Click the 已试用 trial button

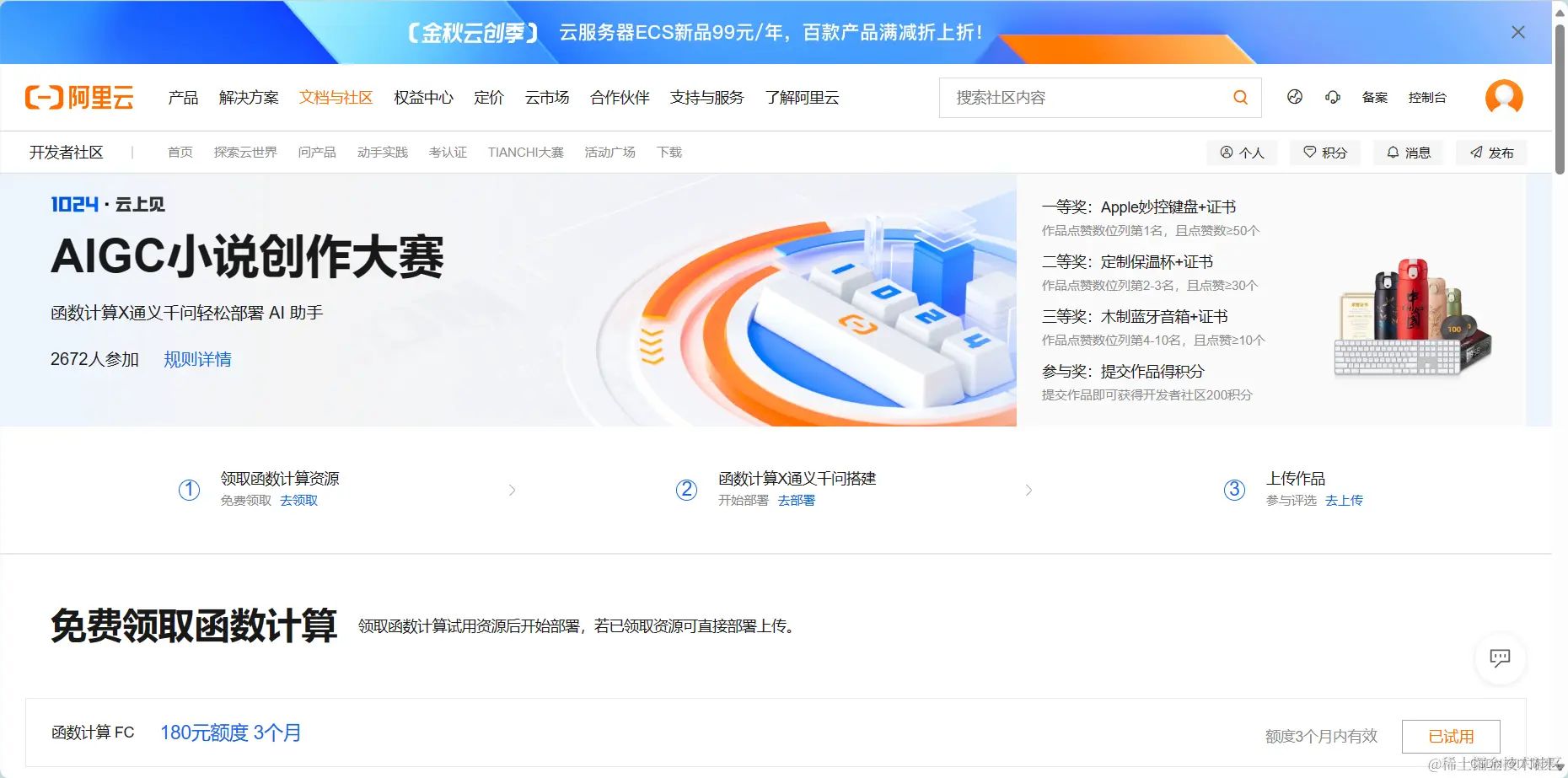click(x=1451, y=735)
